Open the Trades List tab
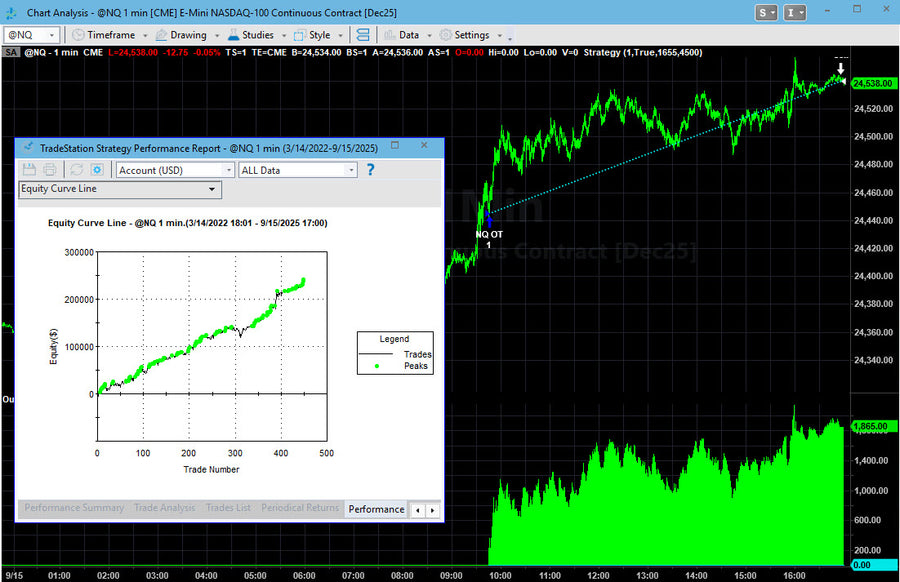This screenshot has height=582, width=900. tap(228, 508)
